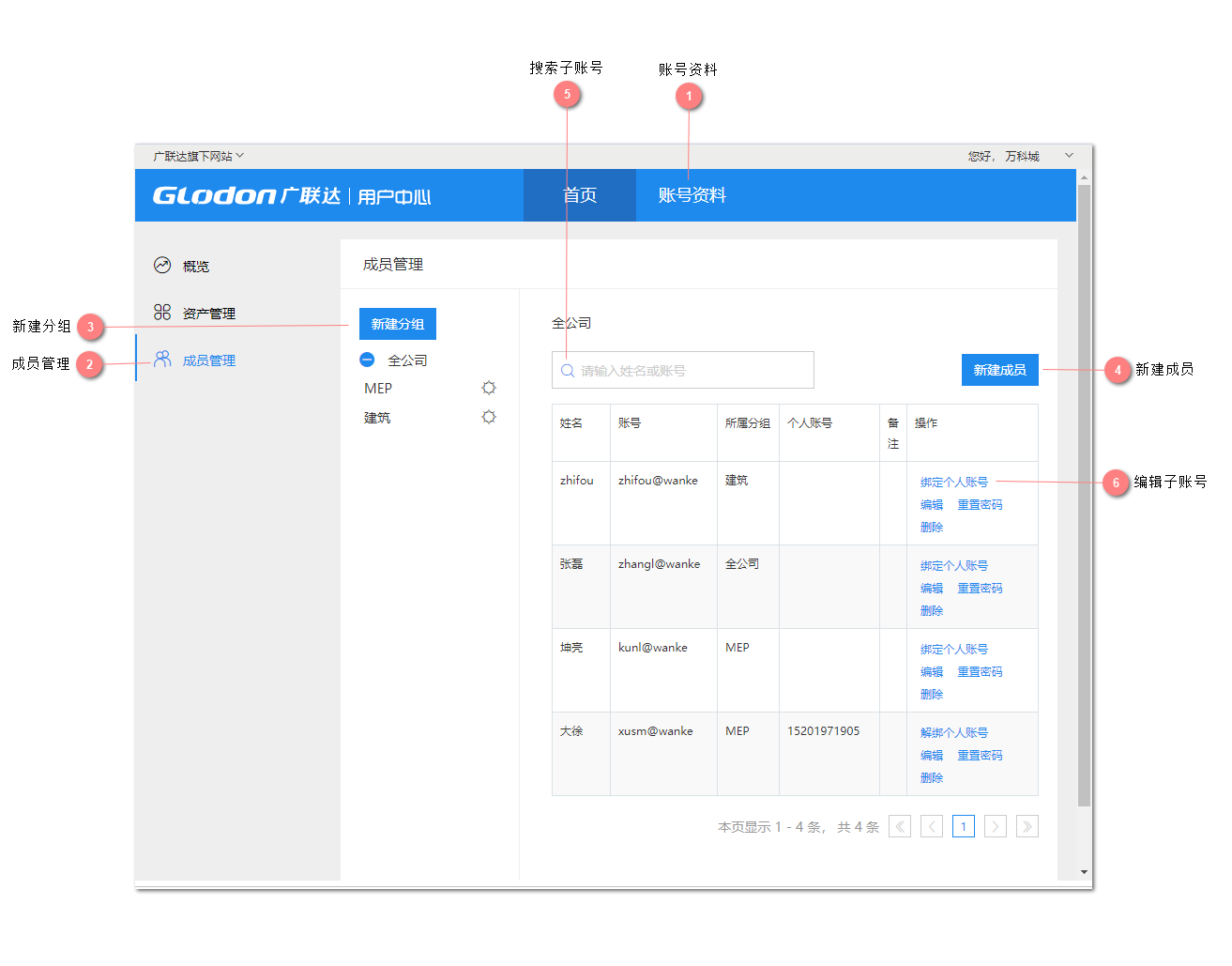Click scrollbar down arrow
Image resolution: width=1232 pixels, height=966 pixels.
pyautogui.click(x=1084, y=872)
